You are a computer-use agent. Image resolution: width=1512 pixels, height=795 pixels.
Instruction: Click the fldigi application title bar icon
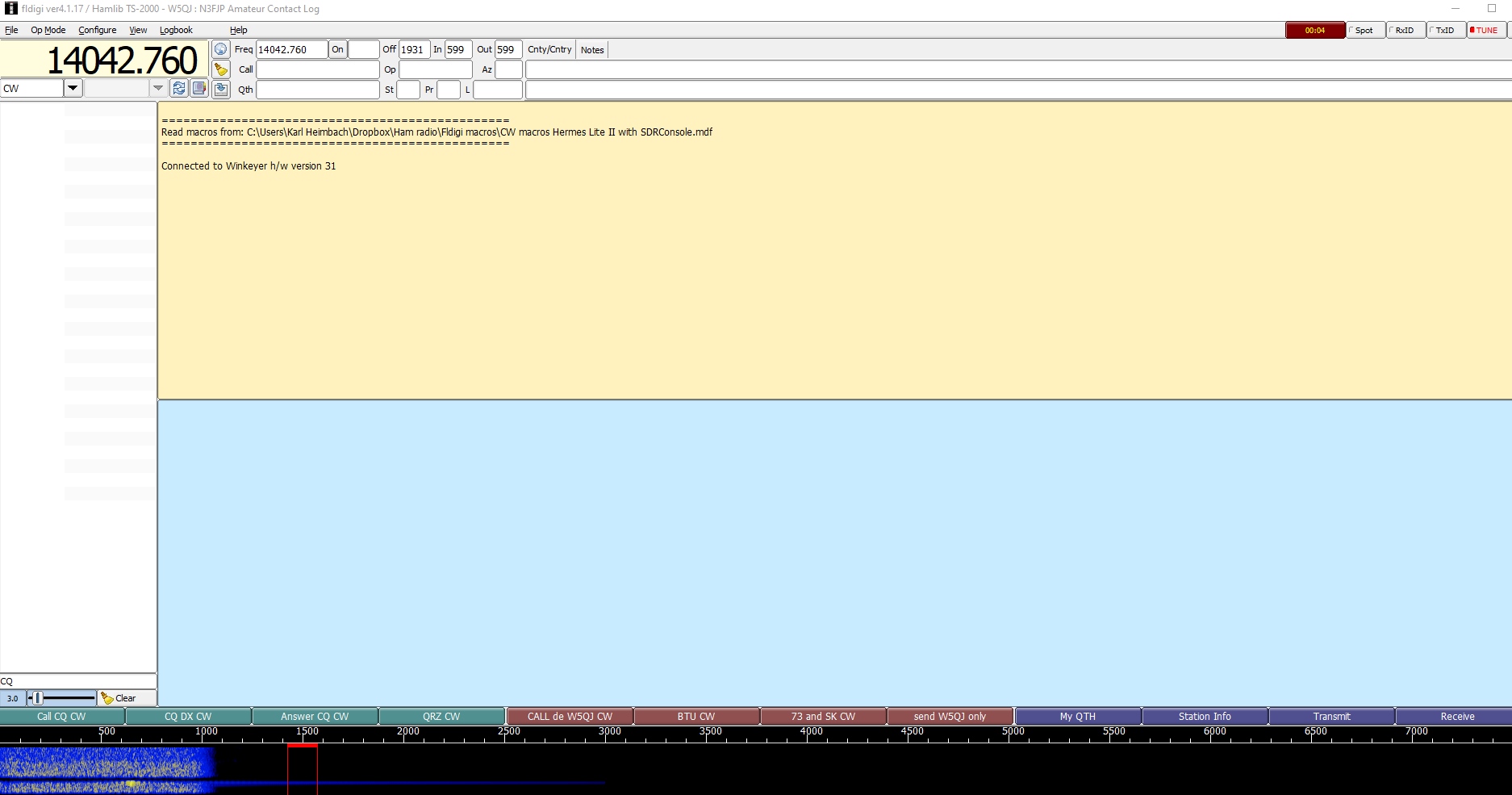click(x=10, y=8)
